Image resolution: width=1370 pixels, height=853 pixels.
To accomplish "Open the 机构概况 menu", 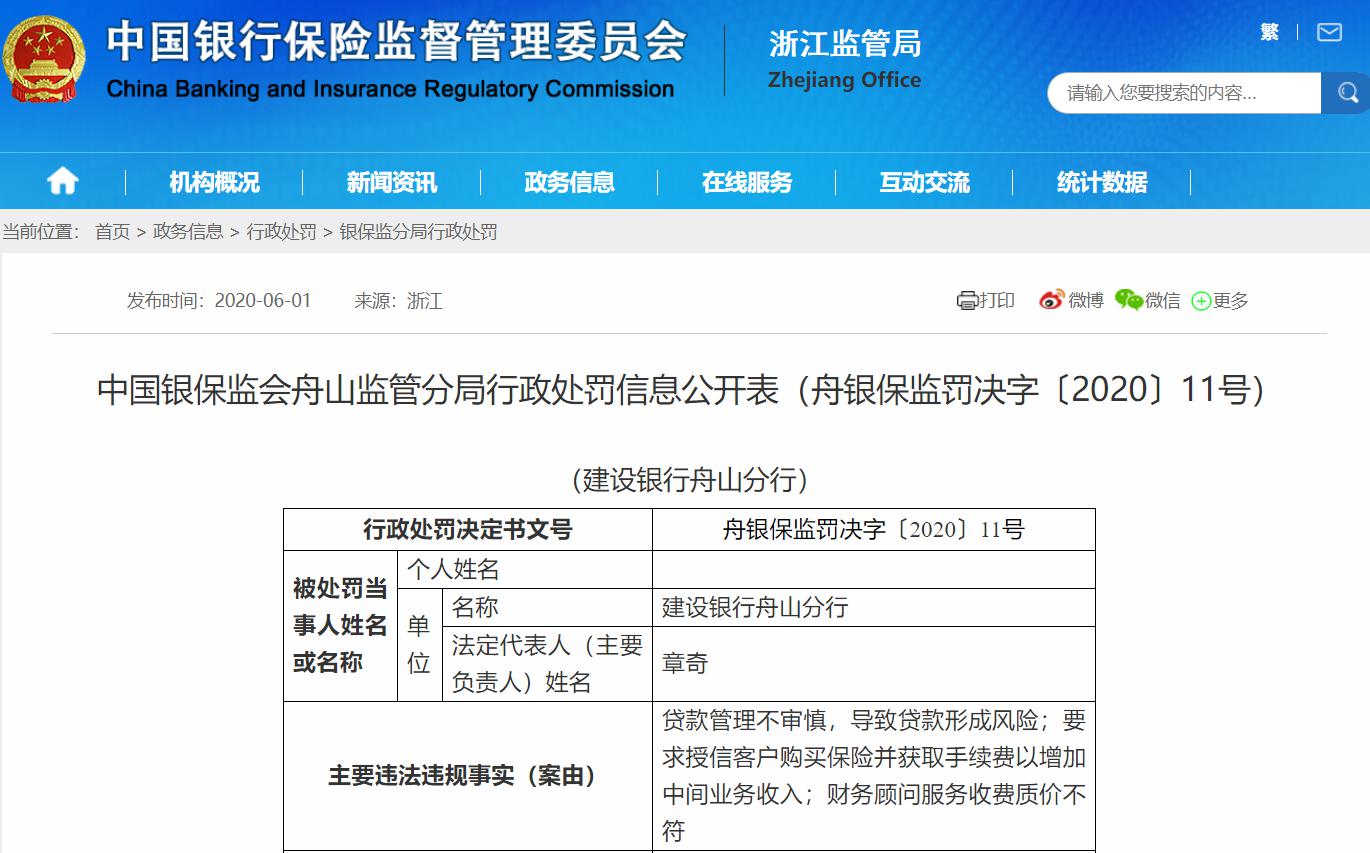I will point(214,182).
